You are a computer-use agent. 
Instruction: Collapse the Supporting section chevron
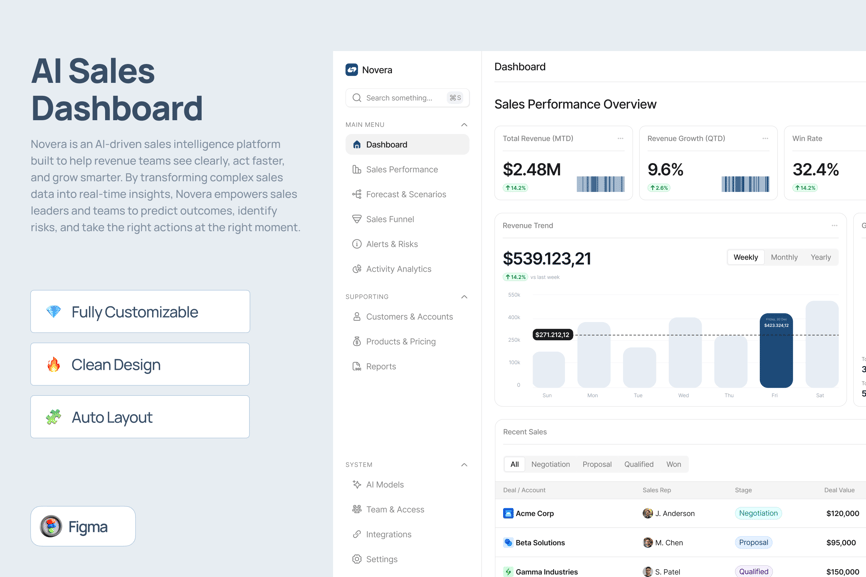(464, 297)
